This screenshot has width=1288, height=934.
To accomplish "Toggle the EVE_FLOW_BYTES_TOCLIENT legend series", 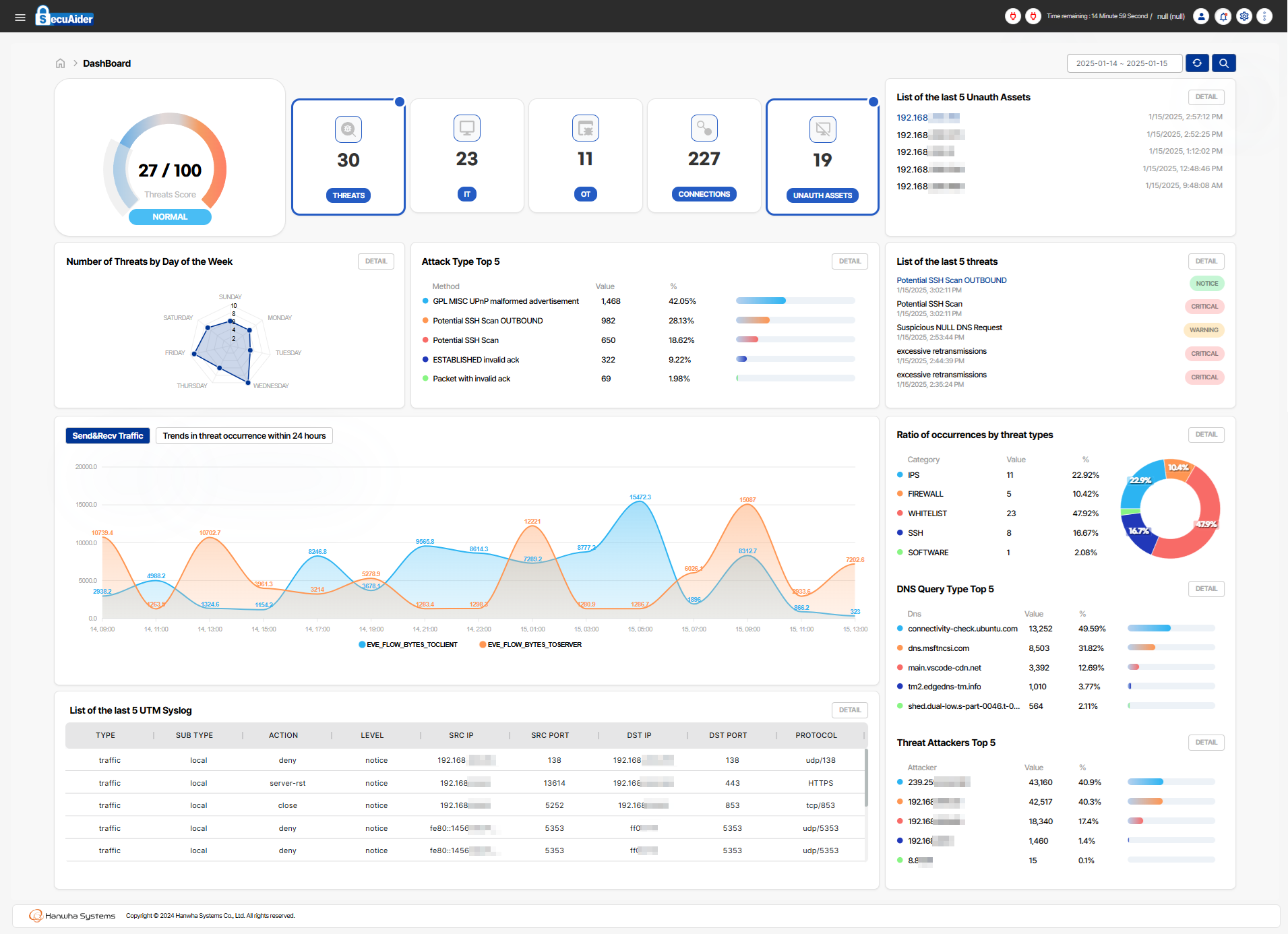I will click(408, 645).
